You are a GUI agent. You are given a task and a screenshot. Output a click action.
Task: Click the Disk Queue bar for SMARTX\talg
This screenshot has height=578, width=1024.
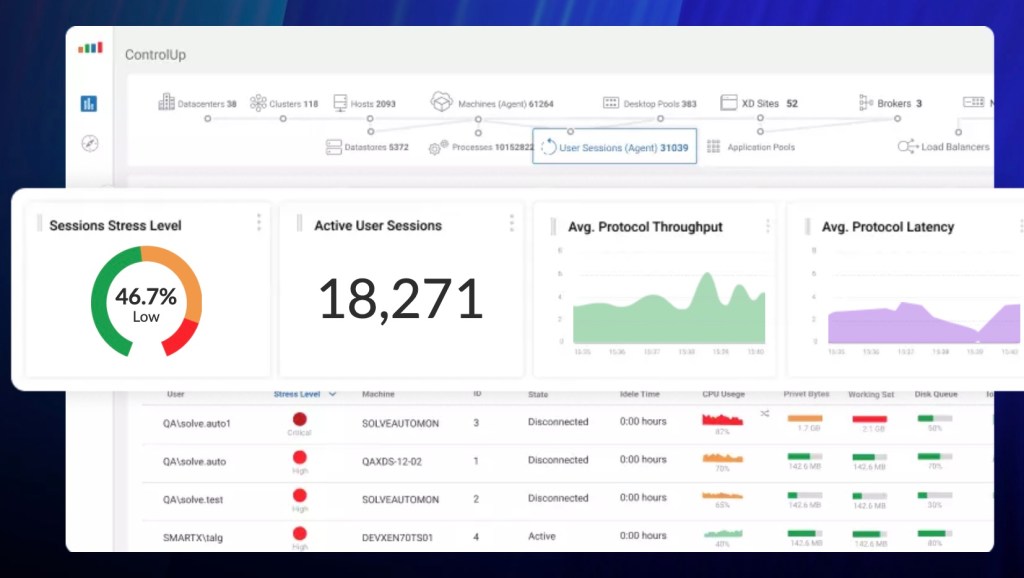(935, 534)
